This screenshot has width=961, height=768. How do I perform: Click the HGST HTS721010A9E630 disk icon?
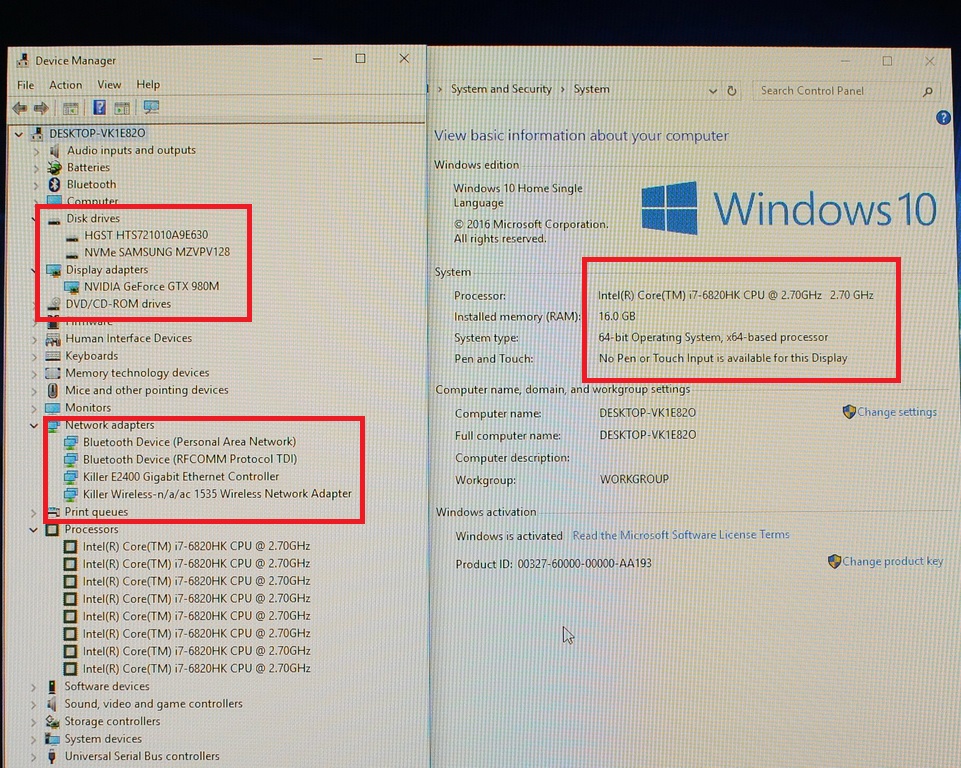click(72, 236)
